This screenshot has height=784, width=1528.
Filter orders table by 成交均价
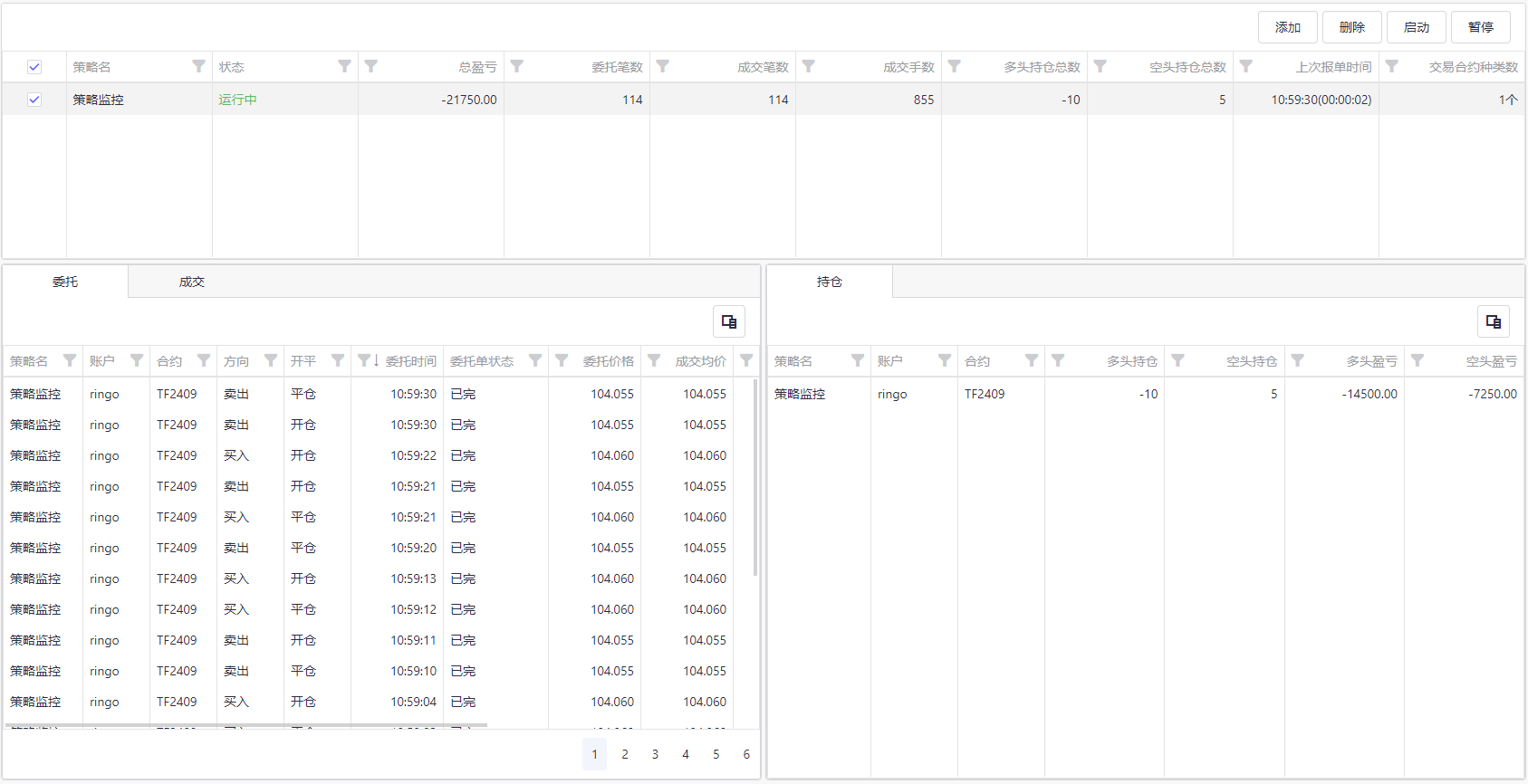click(654, 360)
